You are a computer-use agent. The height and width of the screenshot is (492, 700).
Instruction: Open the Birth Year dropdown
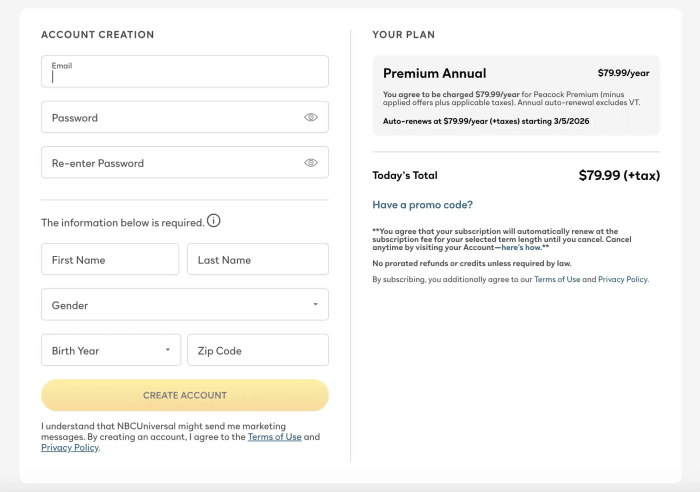(x=111, y=350)
